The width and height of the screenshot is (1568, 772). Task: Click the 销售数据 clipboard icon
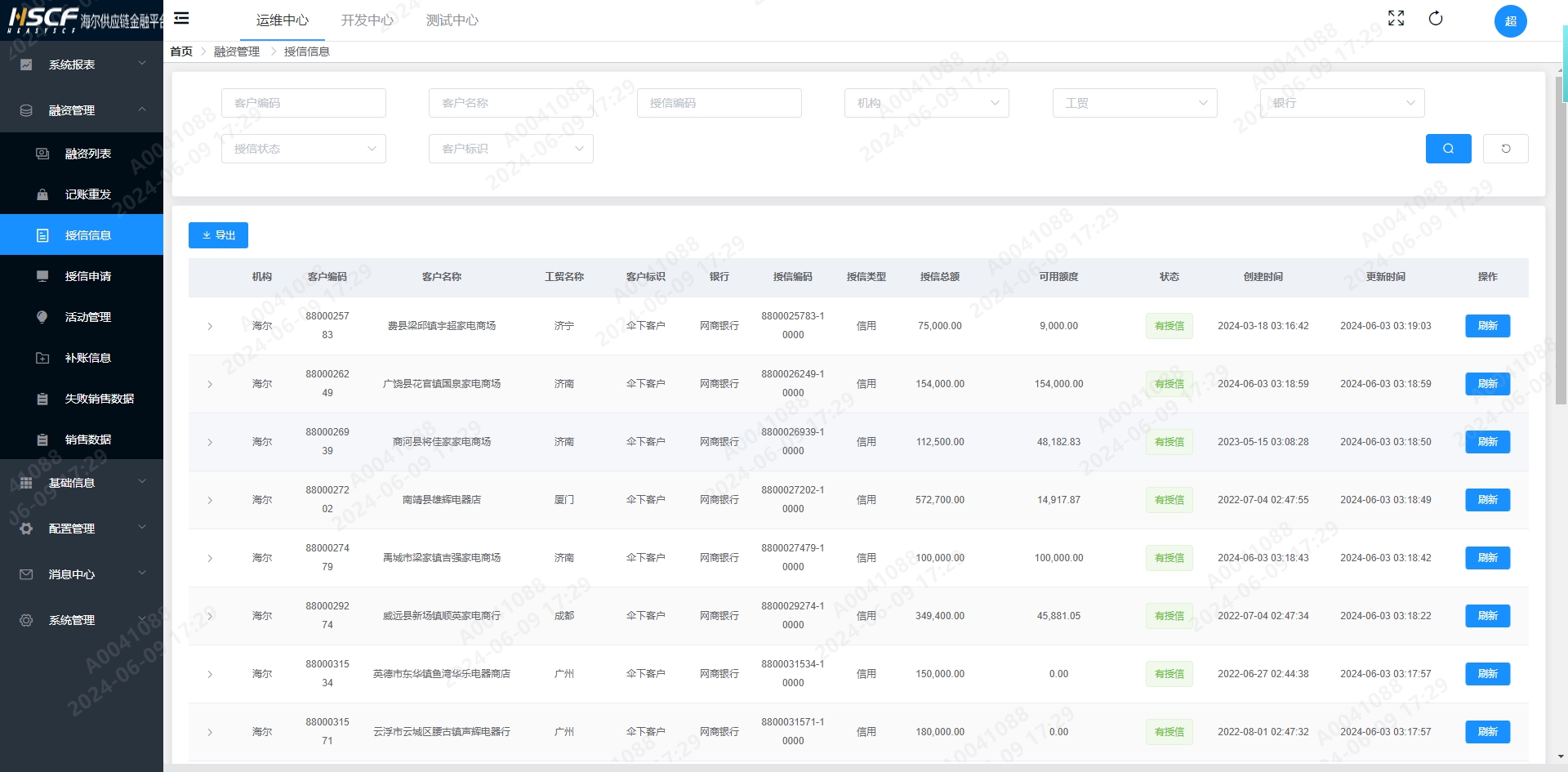[42, 440]
